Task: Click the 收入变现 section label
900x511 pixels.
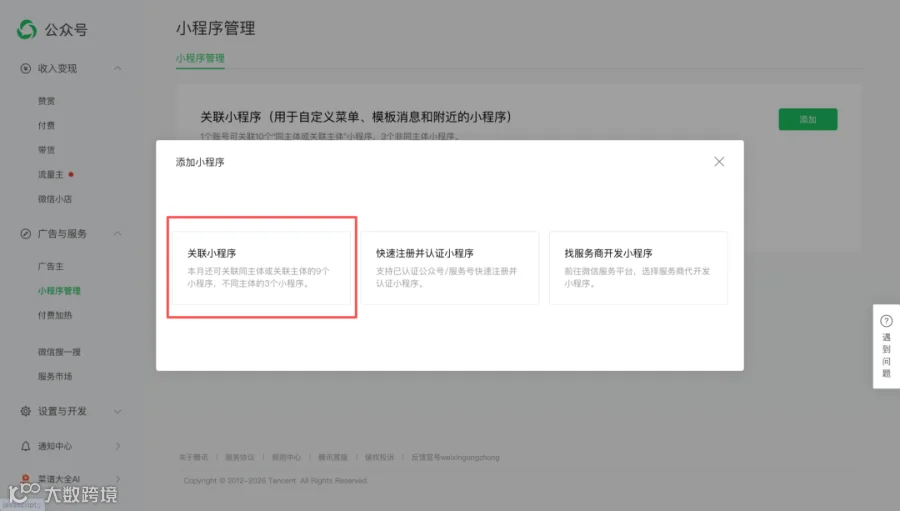Action: tap(57, 68)
